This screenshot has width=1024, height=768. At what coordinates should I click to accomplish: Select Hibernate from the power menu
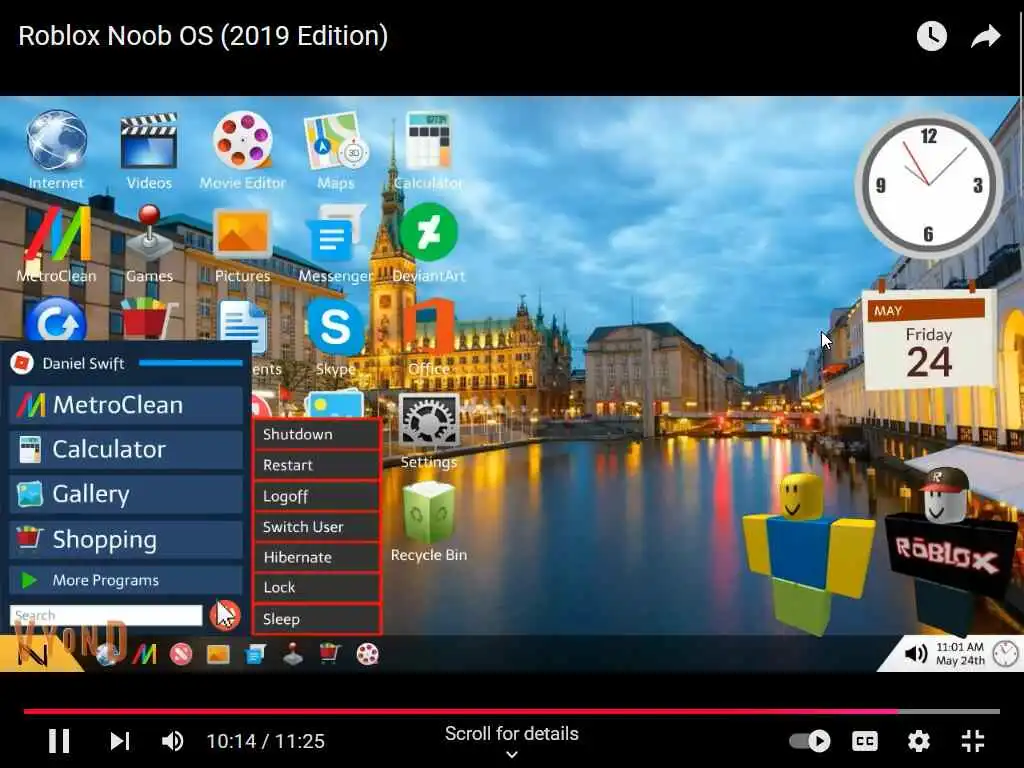pyautogui.click(x=316, y=557)
